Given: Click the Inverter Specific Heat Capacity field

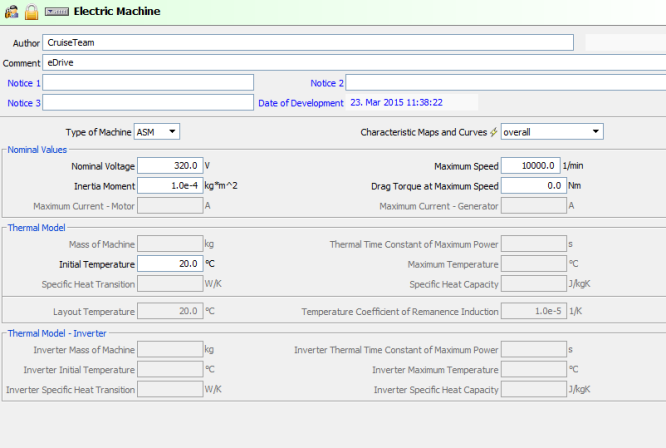Looking at the screenshot, I should click(x=534, y=389).
